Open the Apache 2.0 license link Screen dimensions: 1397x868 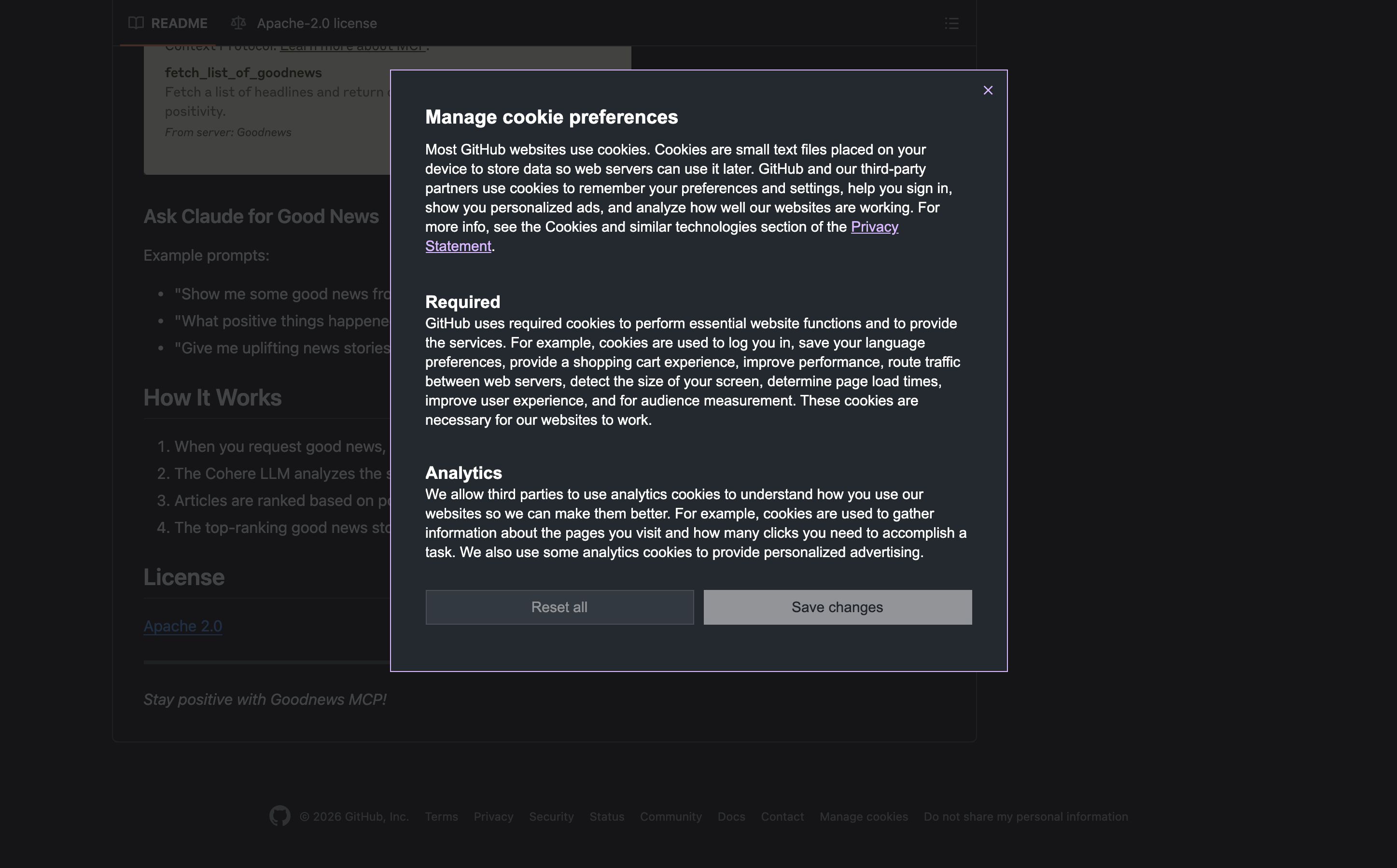[182, 626]
